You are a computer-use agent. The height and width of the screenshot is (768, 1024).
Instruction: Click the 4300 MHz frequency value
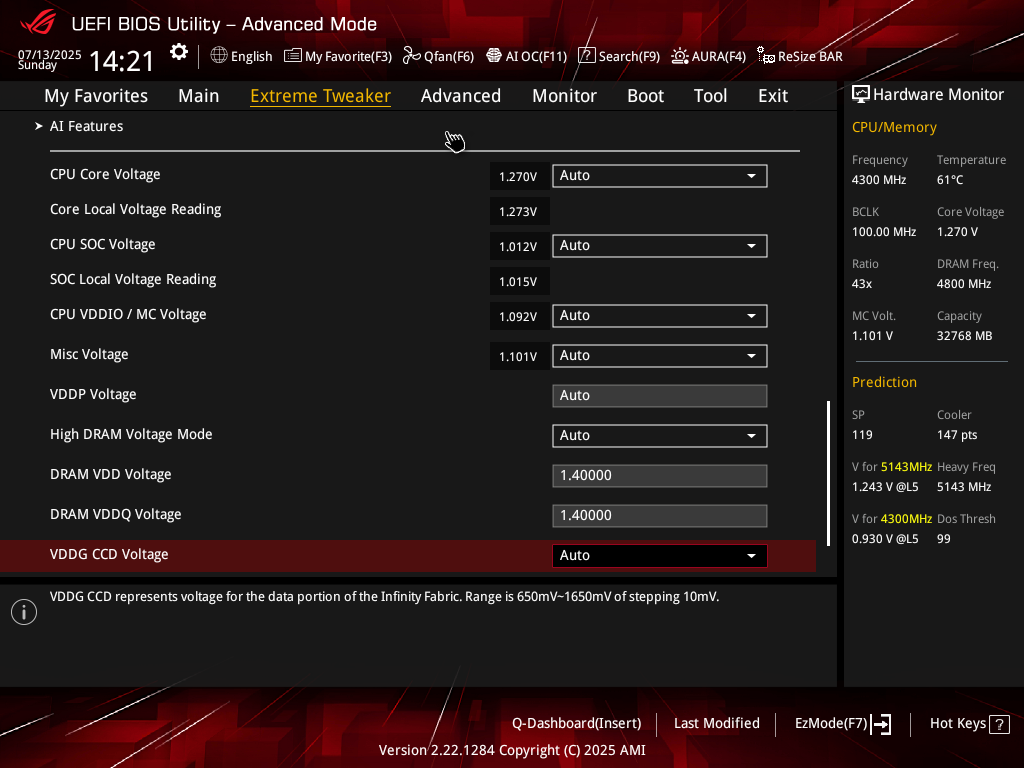point(879,180)
